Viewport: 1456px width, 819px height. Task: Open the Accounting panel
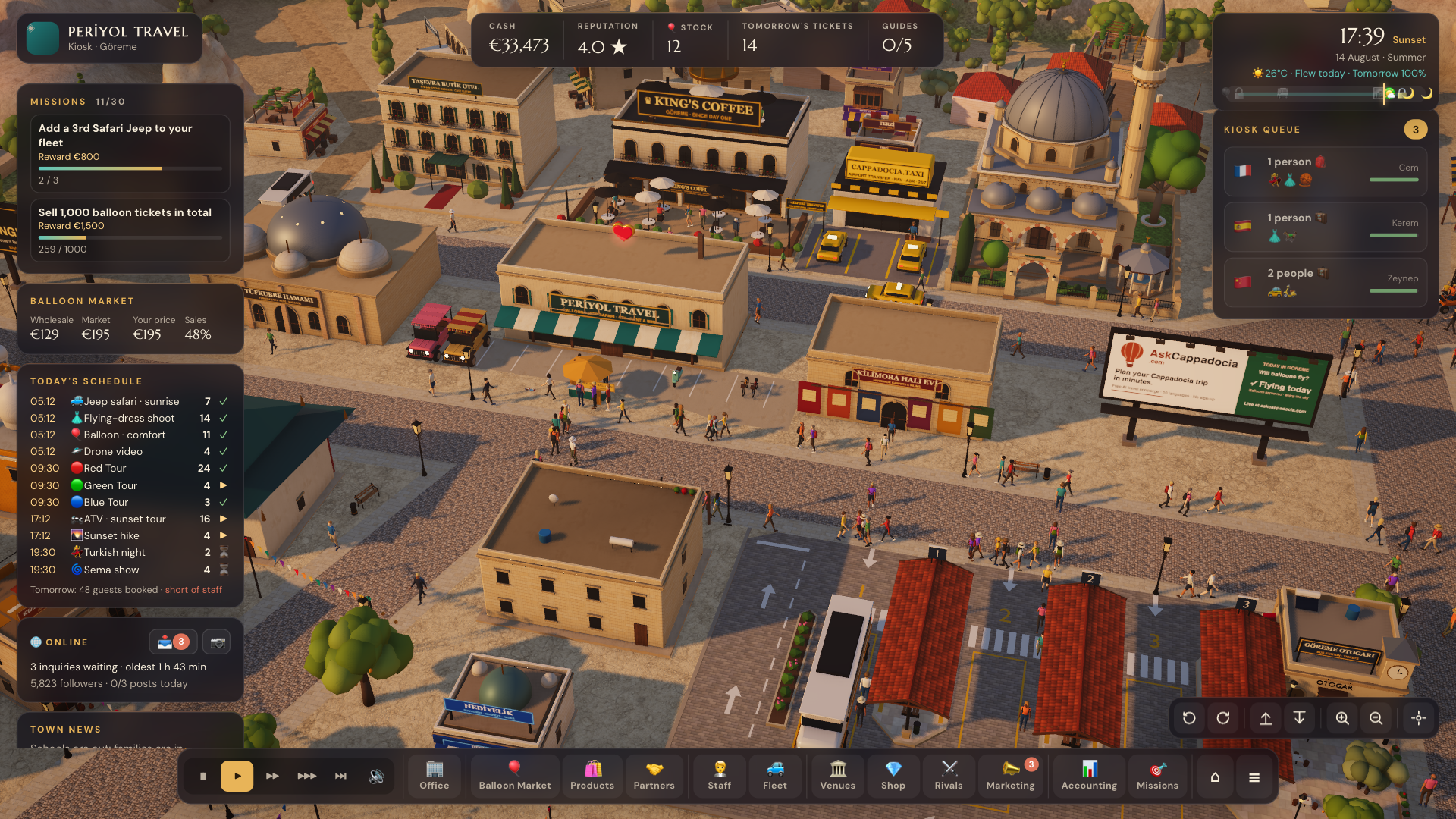point(1089,776)
